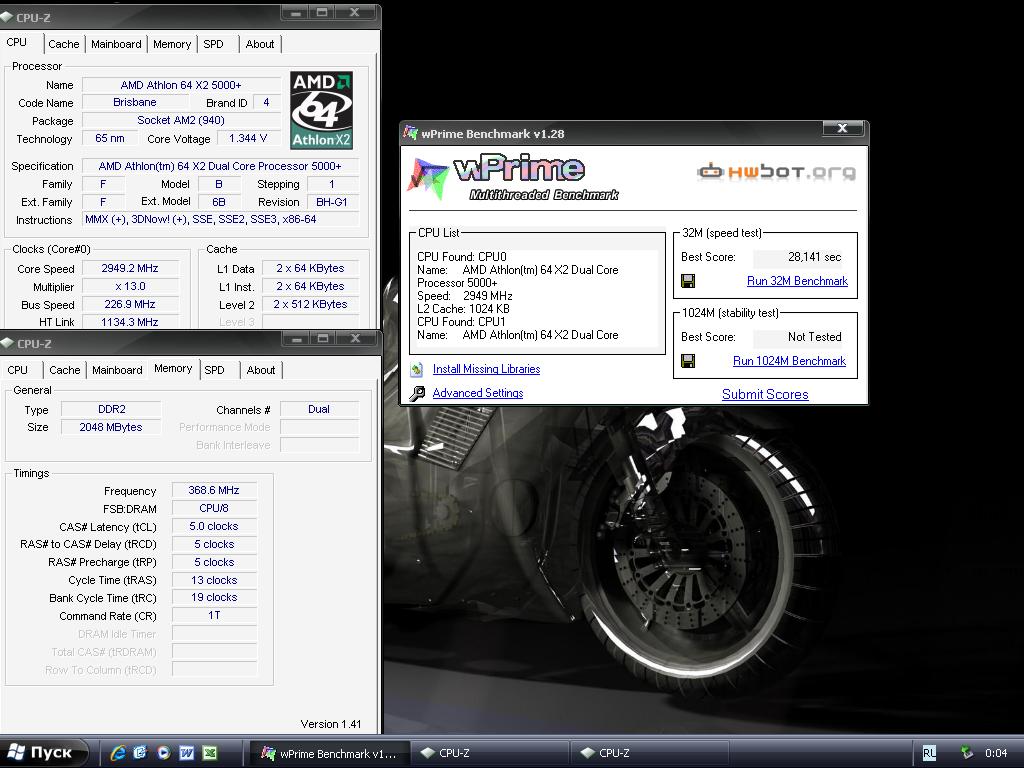Viewport: 1024px width, 768px height.
Task: Save the 1024M score via floppy icon
Action: click(x=688, y=360)
